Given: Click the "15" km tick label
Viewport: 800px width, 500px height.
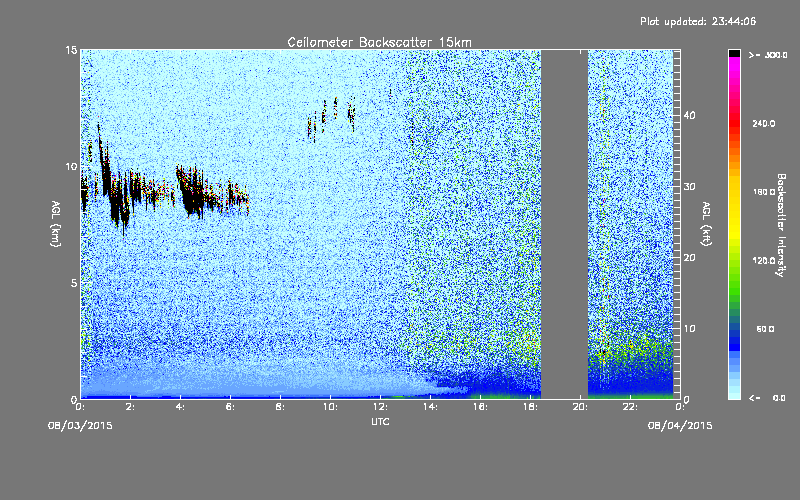Looking at the screenshot, I should (71, 50).
